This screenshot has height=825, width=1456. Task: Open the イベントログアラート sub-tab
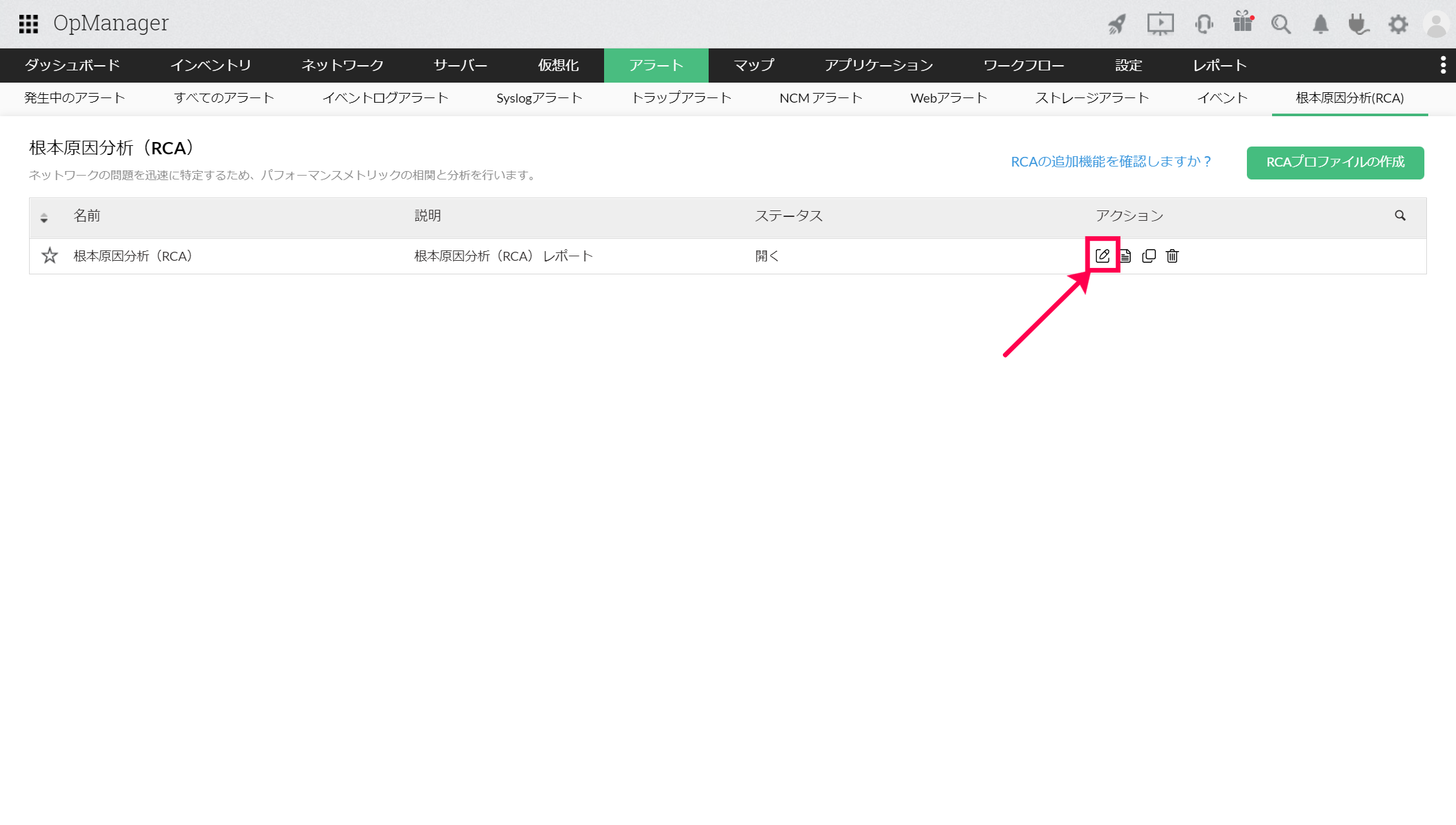(385, 98)
